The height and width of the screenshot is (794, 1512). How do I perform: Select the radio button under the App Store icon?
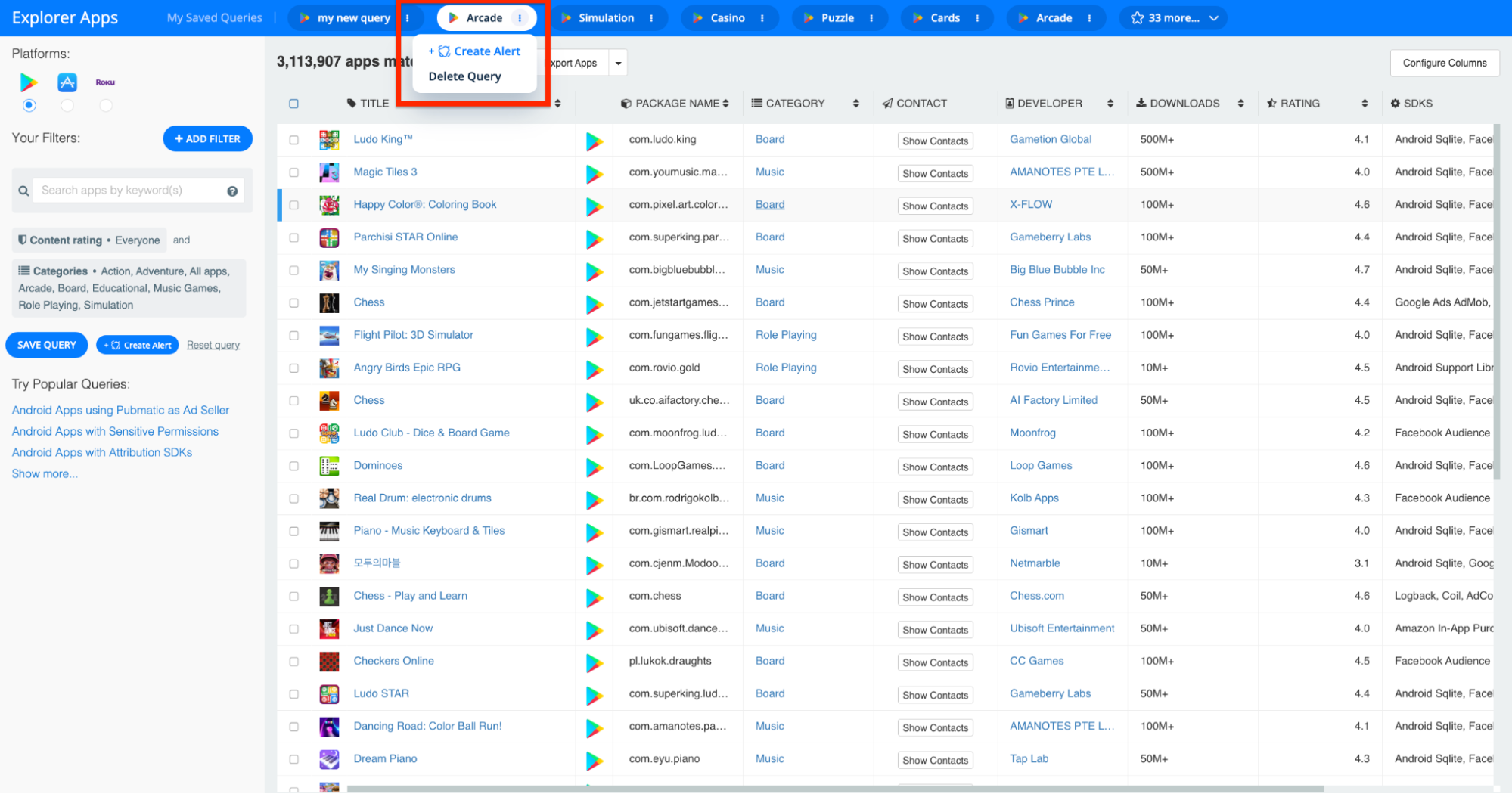click(67, 106)
